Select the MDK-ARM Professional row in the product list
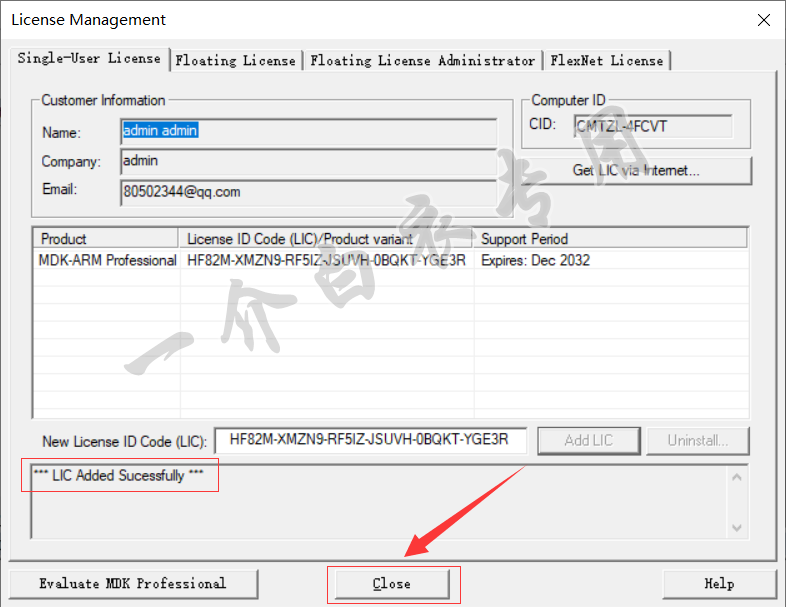This screenshot has height=607, width=786. click(391, 260)
